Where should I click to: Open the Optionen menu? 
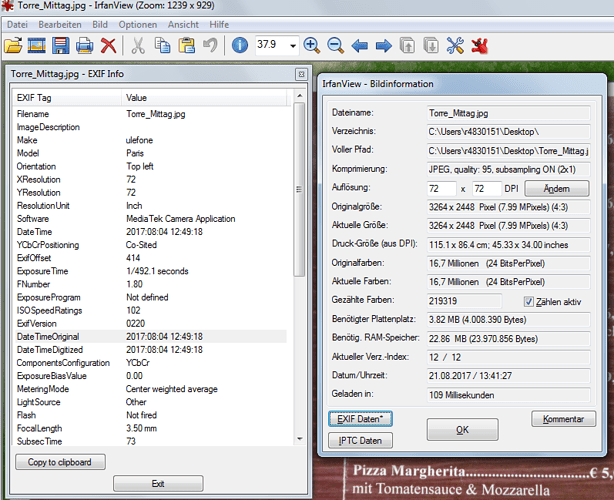tap(138, 25)
